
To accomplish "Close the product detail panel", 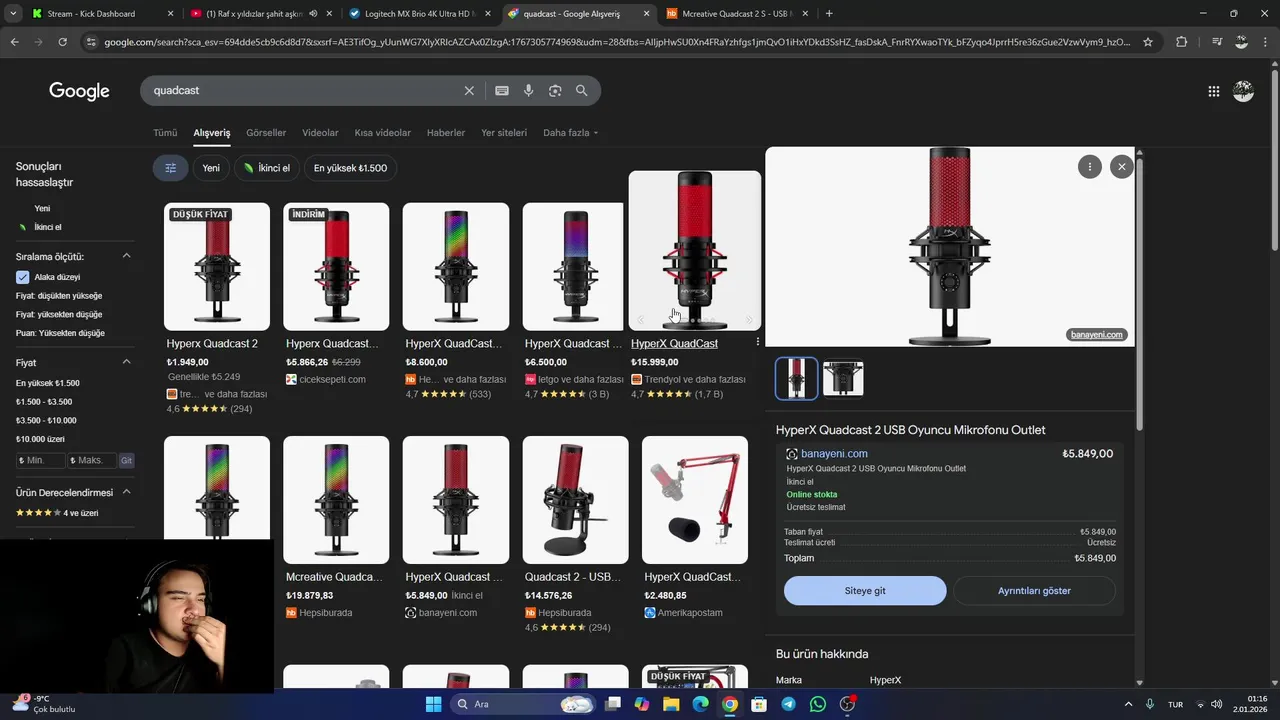I will tap(1122, 167).
